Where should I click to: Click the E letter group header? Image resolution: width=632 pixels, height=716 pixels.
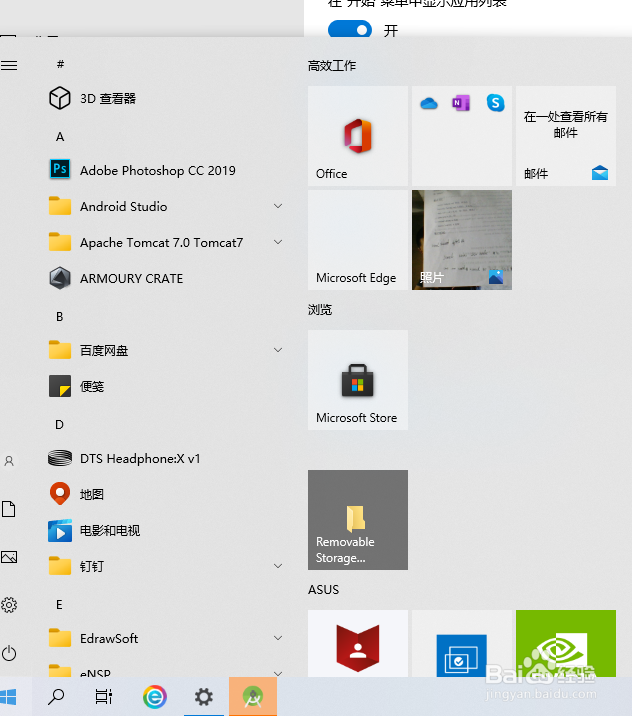(x=59, y=605)
